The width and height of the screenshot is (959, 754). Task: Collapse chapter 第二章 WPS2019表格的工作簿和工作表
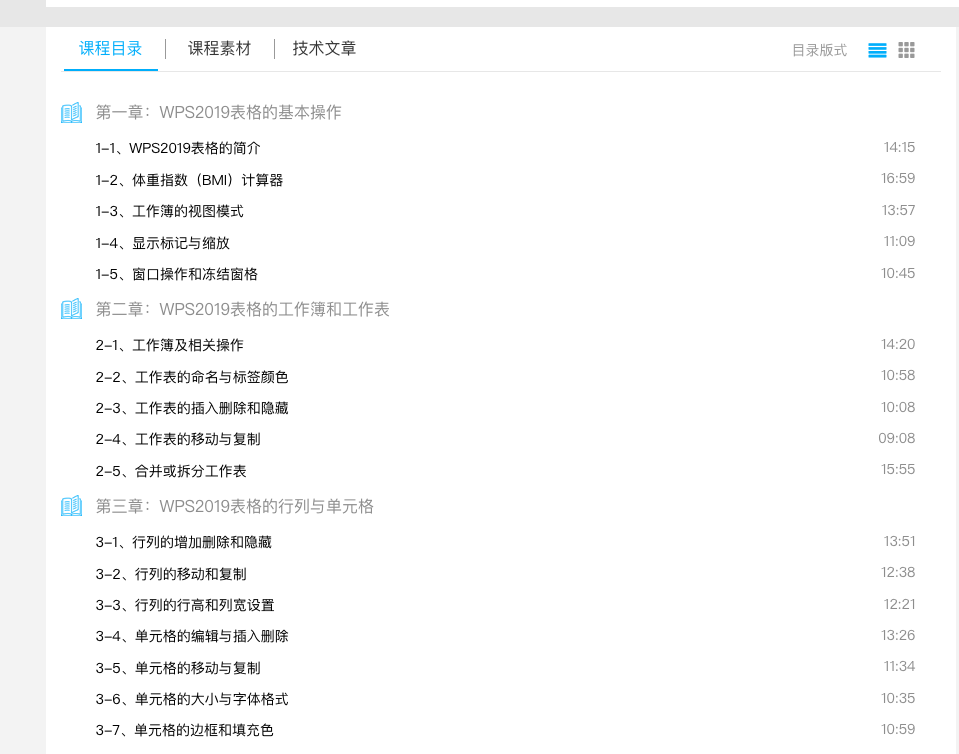click(x=242, y=309)
